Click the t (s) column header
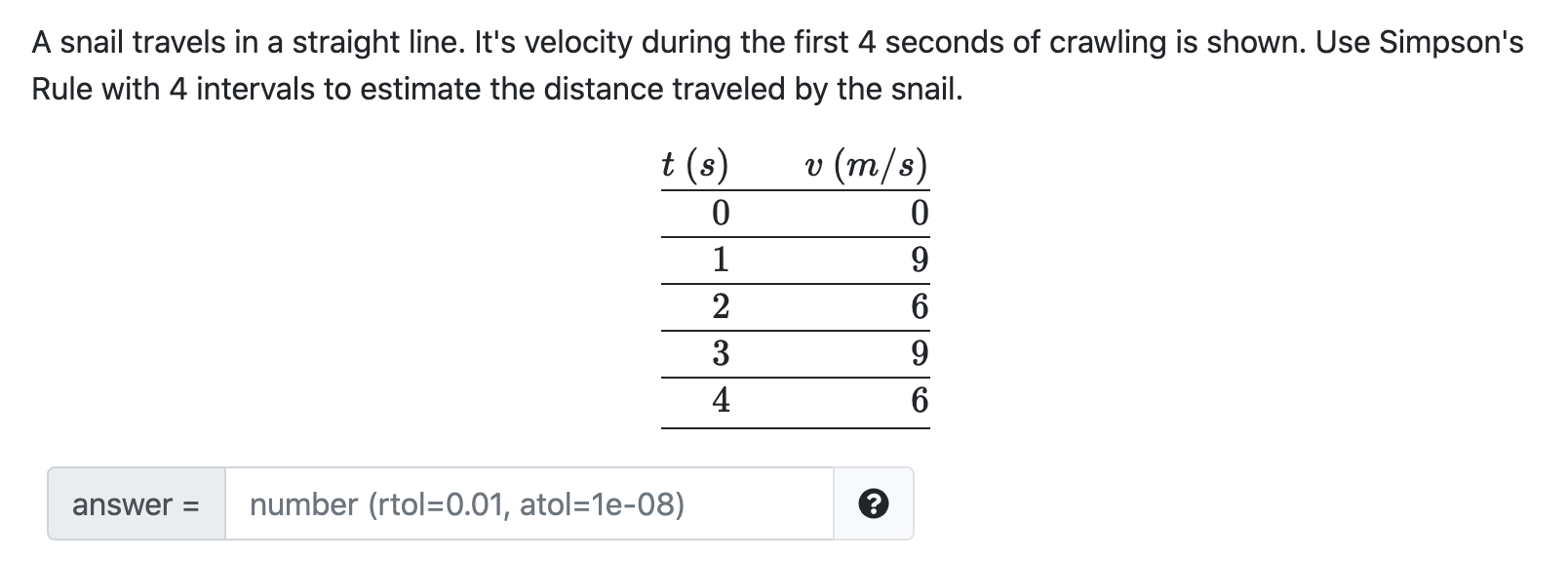The width and height of the screenshot is (1568, 562). [695, 166]
